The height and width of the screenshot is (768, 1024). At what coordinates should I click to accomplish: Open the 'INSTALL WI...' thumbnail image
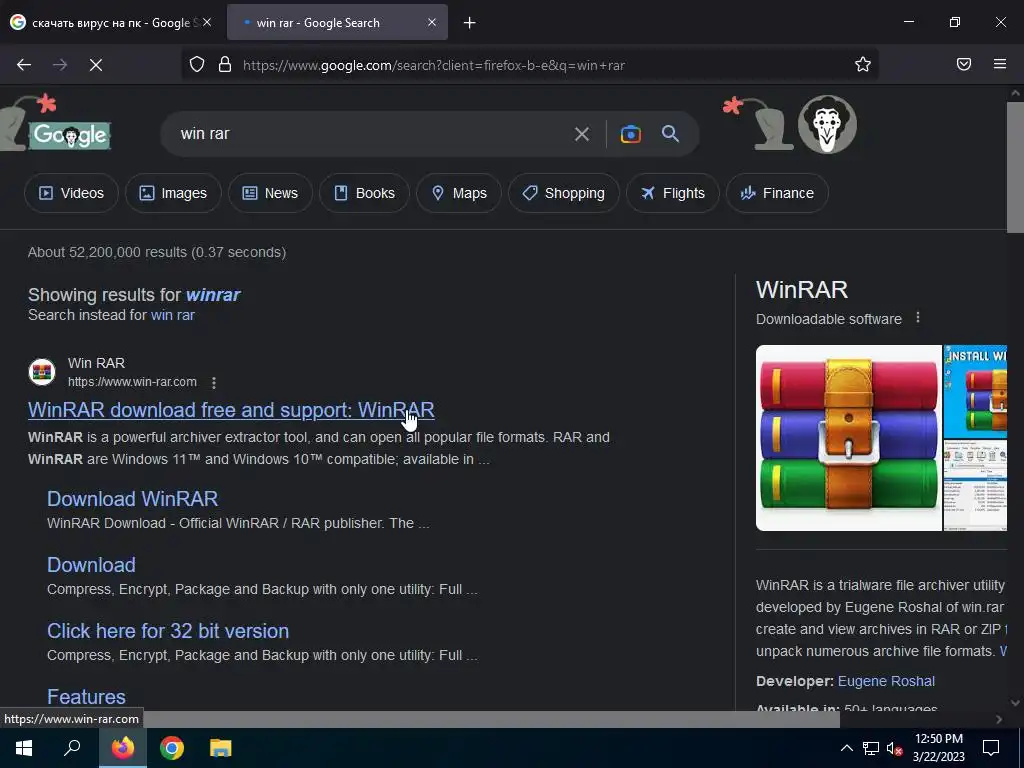pyautogui.click(x=975, y=391)
